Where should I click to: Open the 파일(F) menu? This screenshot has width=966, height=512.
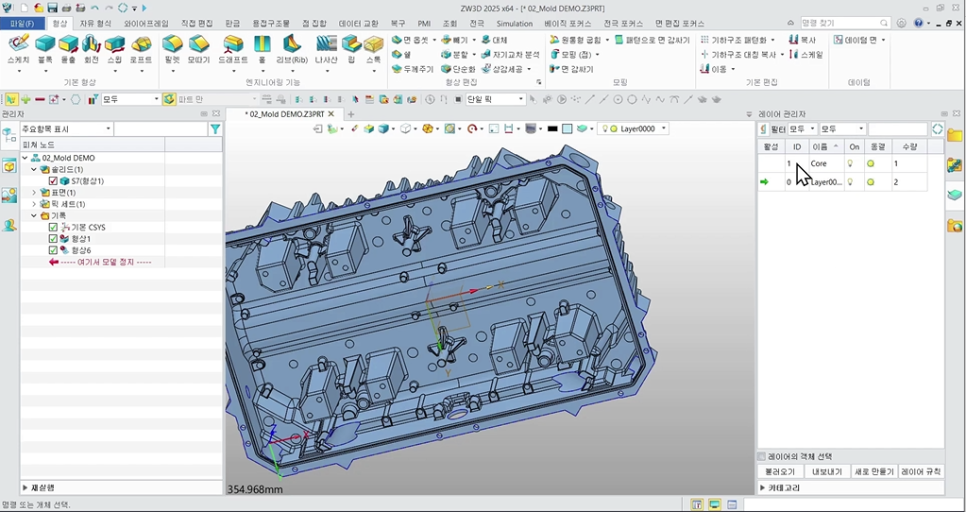[x=22, y=23]
